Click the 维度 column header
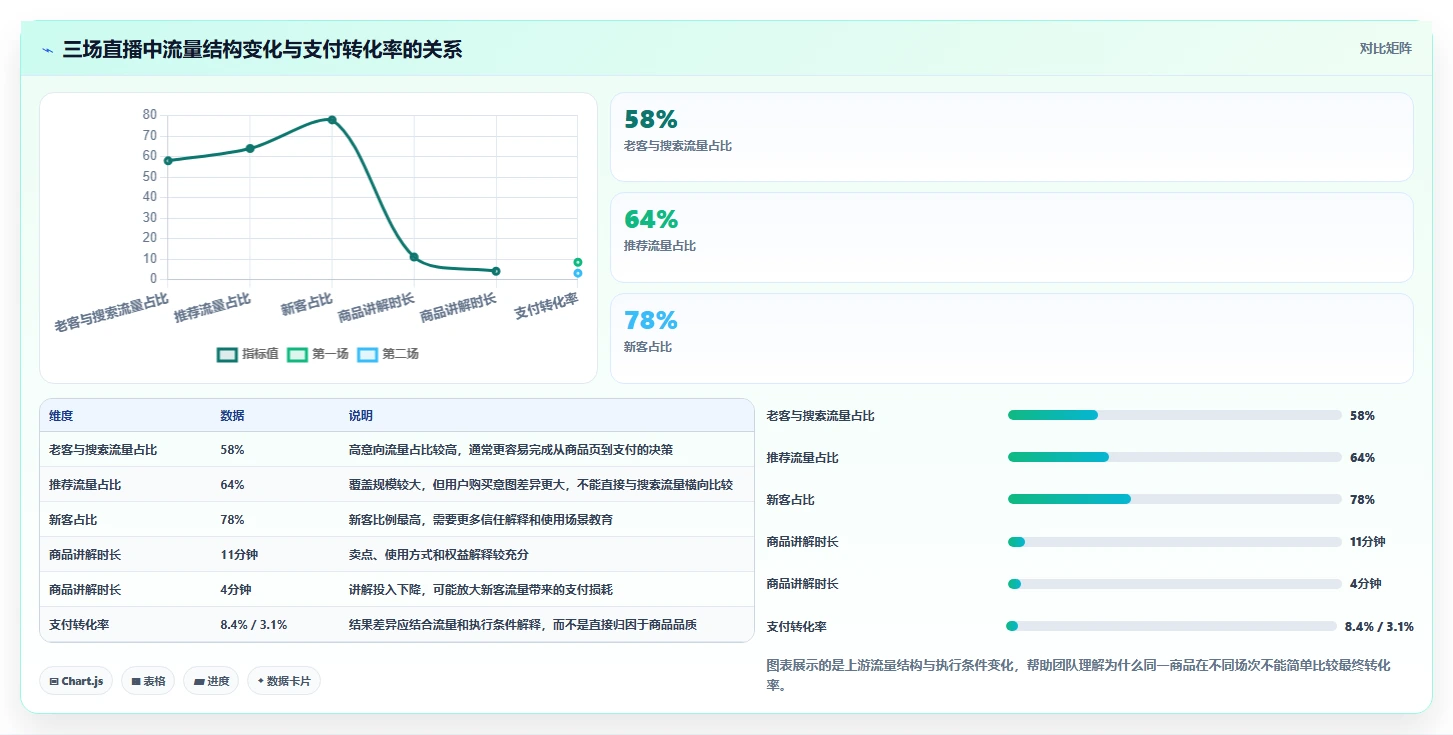 click(x=61, y=416)
